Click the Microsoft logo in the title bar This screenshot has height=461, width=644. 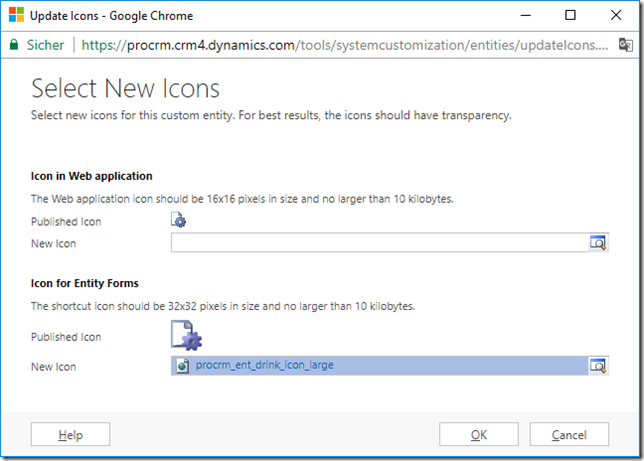16,15
